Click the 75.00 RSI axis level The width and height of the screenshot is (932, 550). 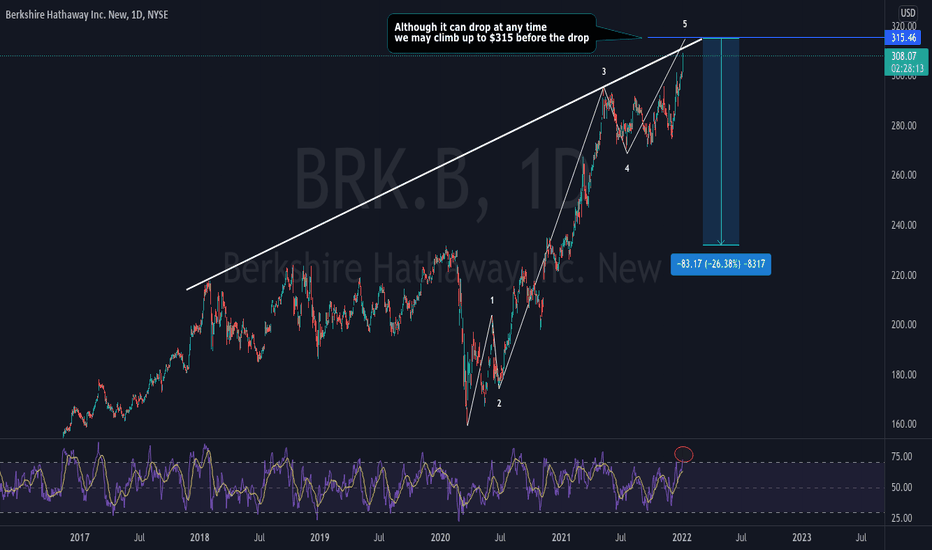[902, 457]
